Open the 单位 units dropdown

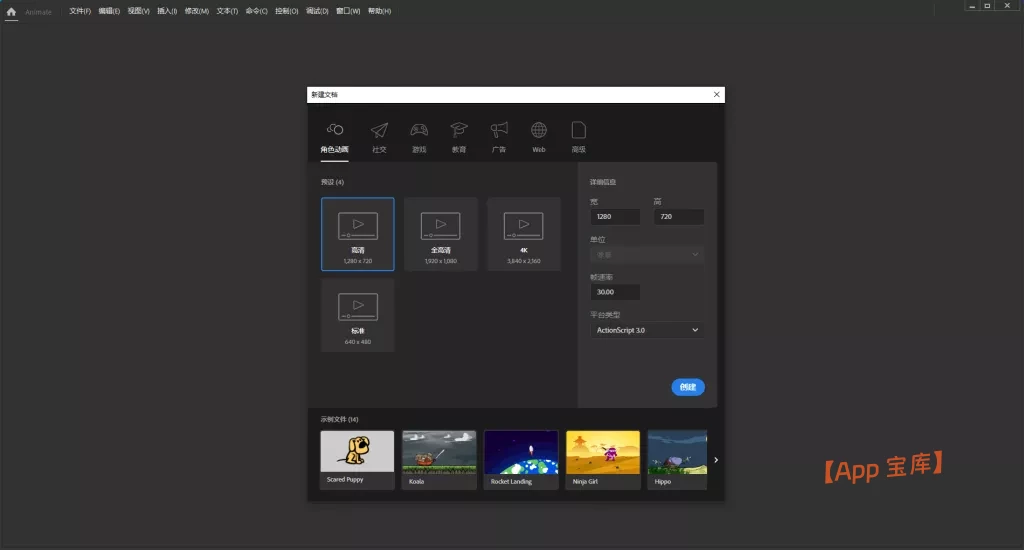point(647,255)
